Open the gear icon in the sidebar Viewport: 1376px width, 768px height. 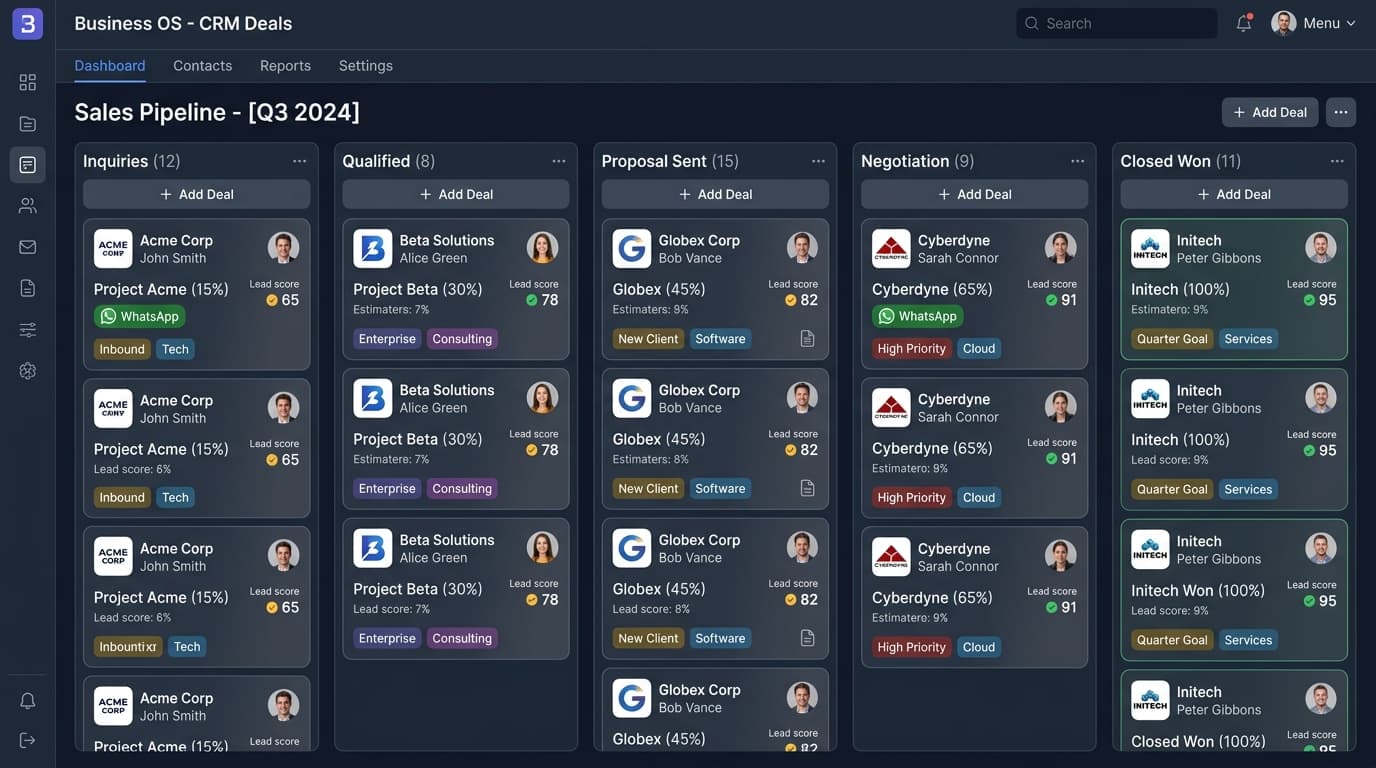coord(27,371)
